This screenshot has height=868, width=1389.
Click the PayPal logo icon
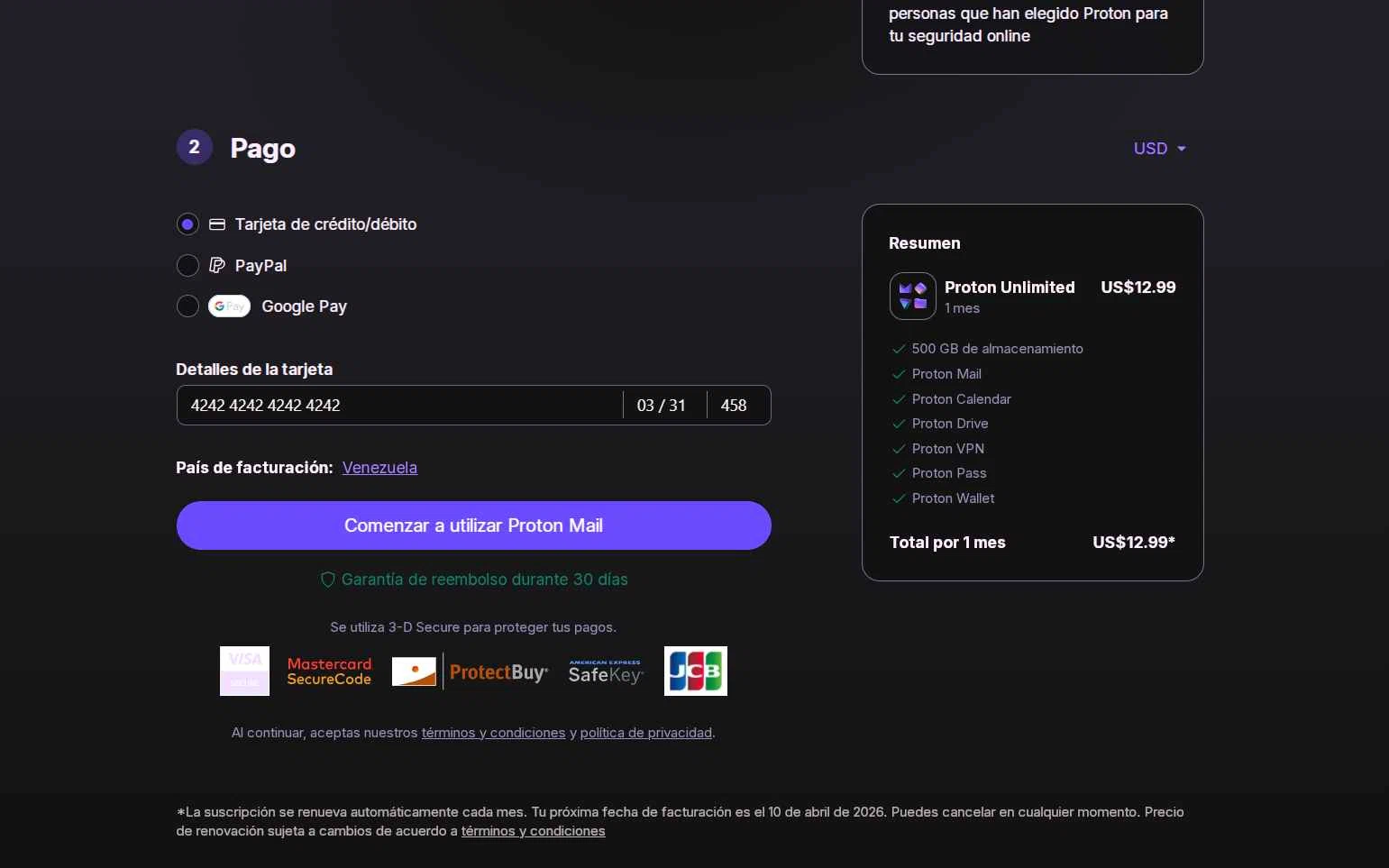click(217, 265)
